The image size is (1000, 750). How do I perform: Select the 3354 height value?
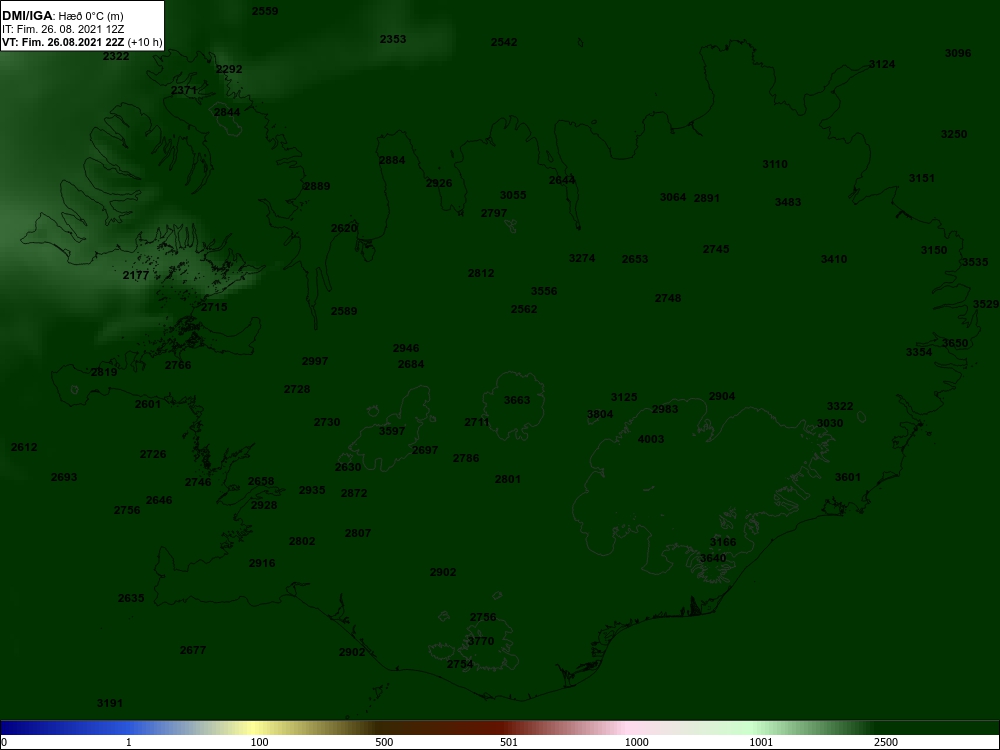click(x=919, y=352)
